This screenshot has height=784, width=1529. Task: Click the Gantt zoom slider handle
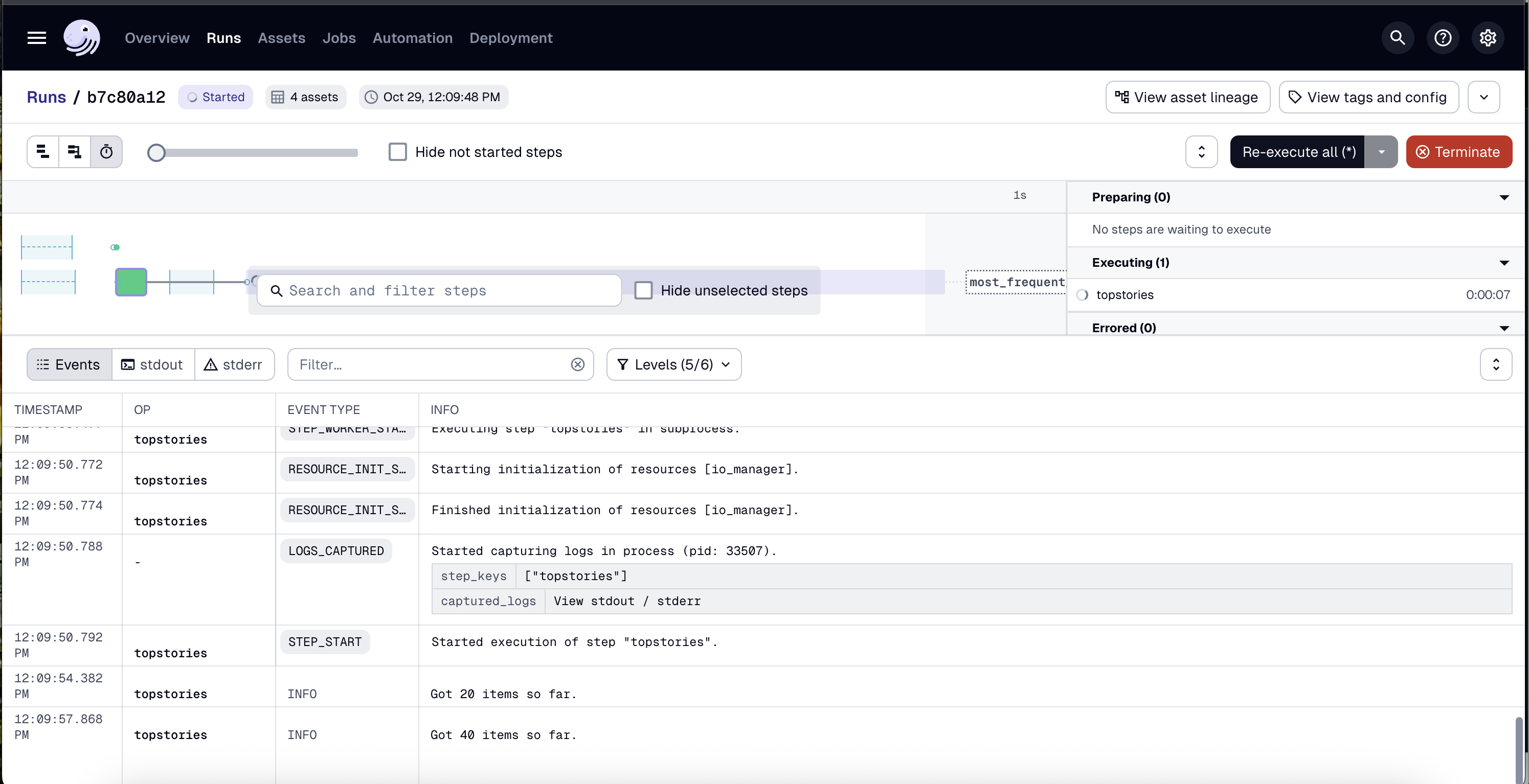point(156,152)
